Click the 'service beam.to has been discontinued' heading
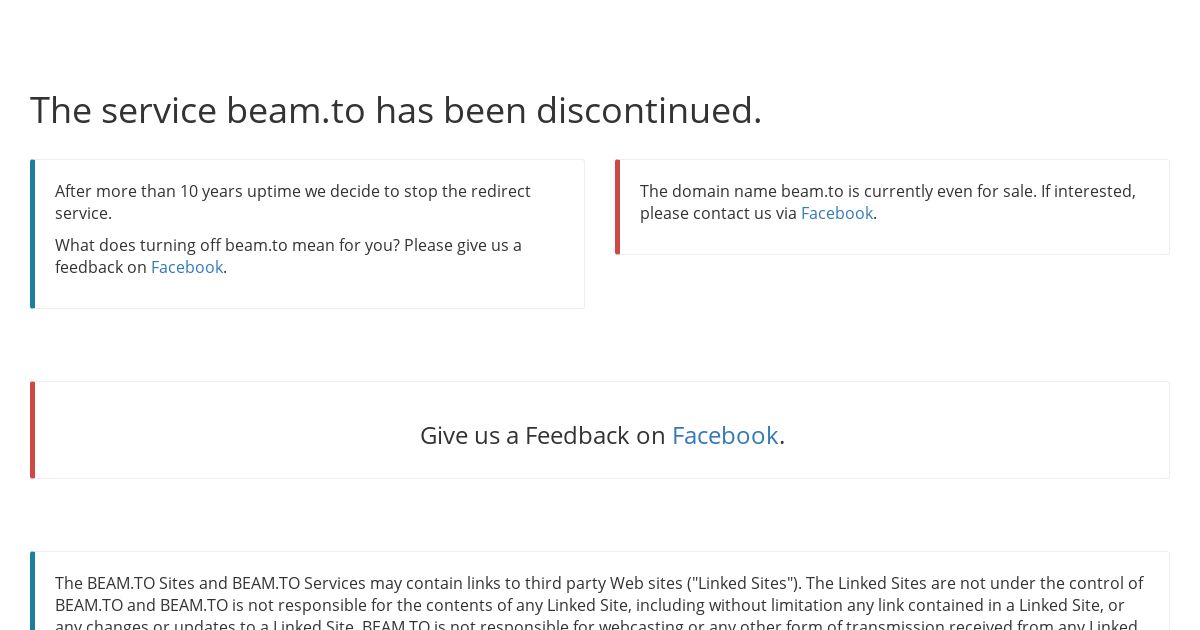Screen dimensions: 1200x630 coord(396,110)
